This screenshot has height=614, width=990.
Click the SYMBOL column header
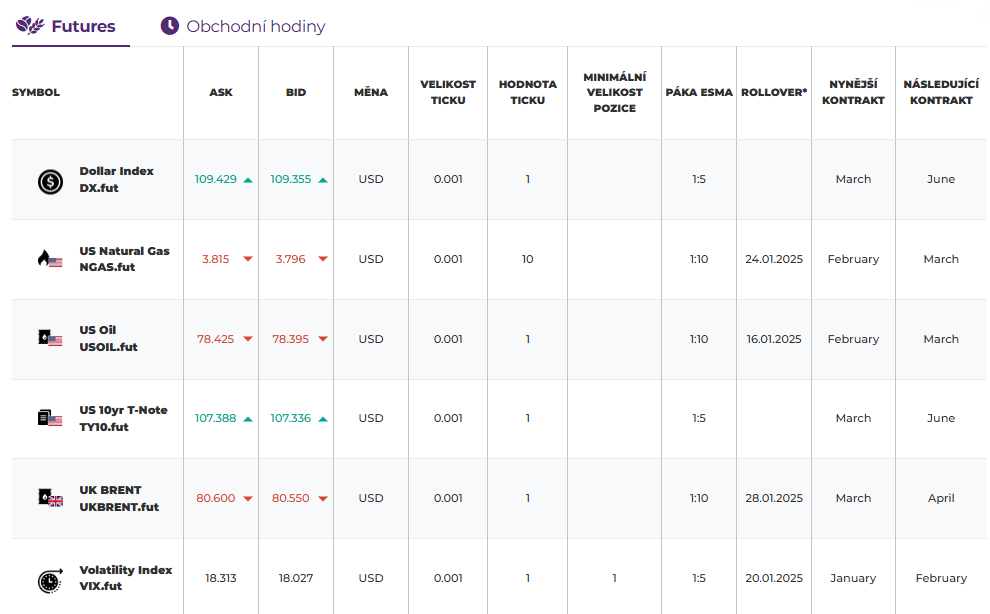point(36,92)
